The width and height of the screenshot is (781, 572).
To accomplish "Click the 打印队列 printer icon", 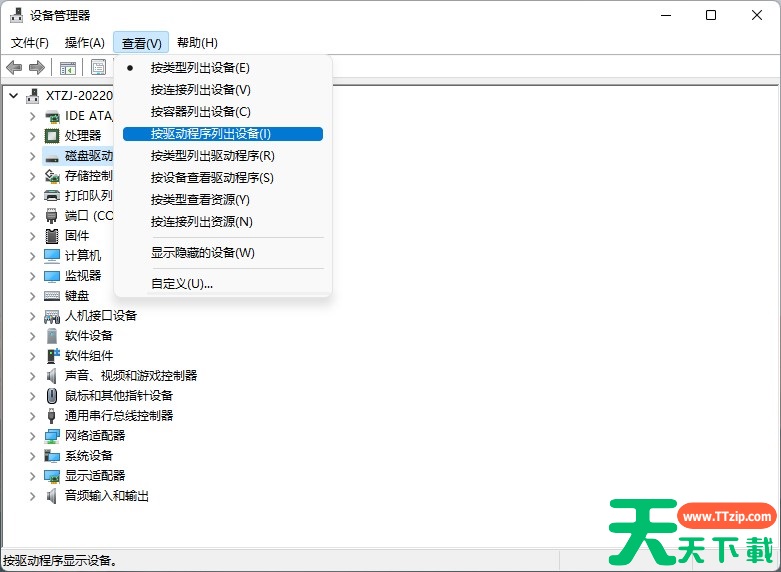I will coord(52,196).
